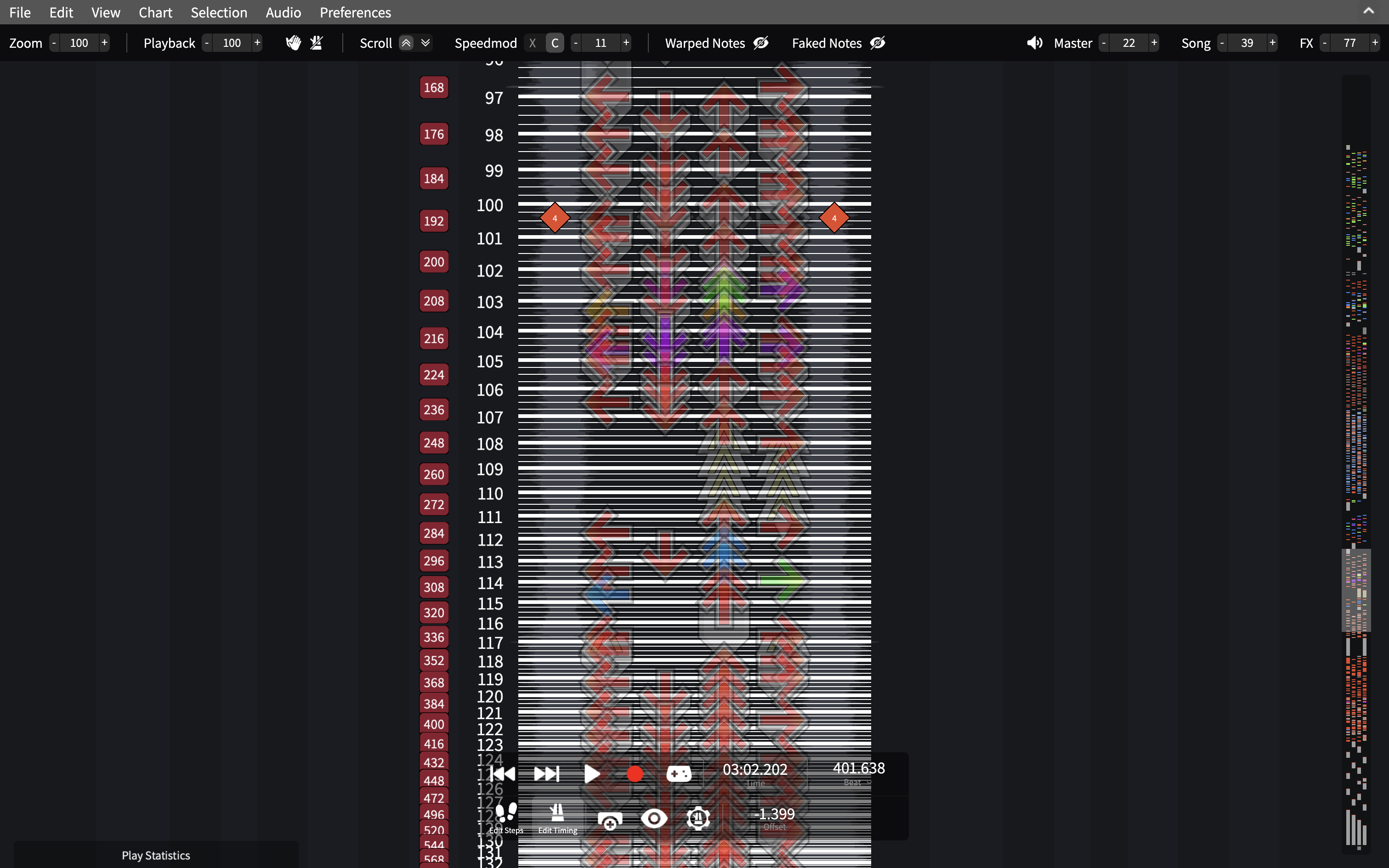Click BPM marker 224
This screenshot has width=1389, height=868.
point(434,375)
